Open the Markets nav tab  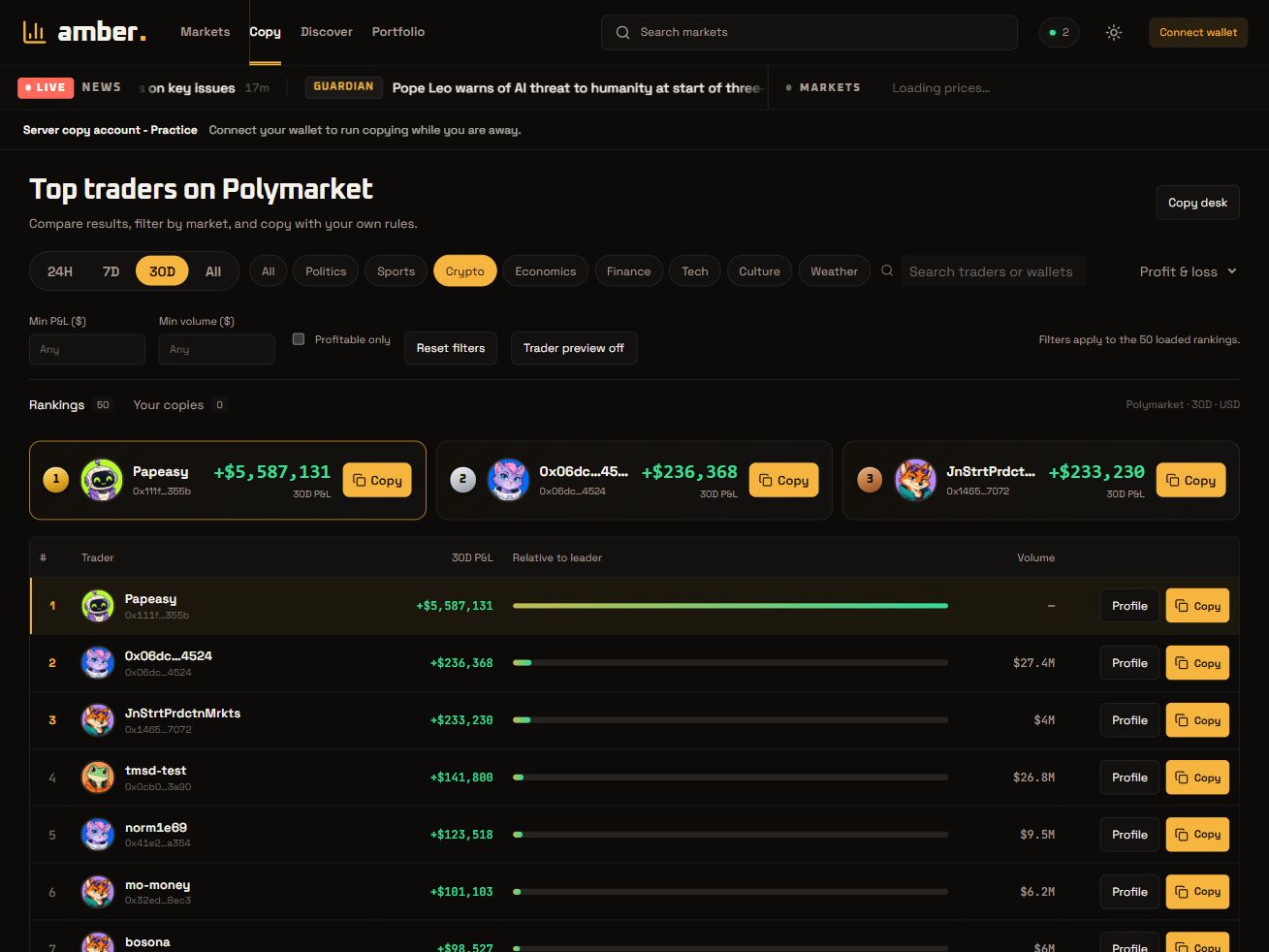(206, 32)
